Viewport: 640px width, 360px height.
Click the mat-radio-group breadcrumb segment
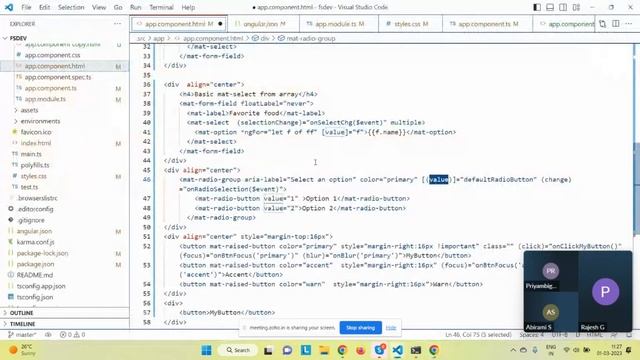point(311,38)
